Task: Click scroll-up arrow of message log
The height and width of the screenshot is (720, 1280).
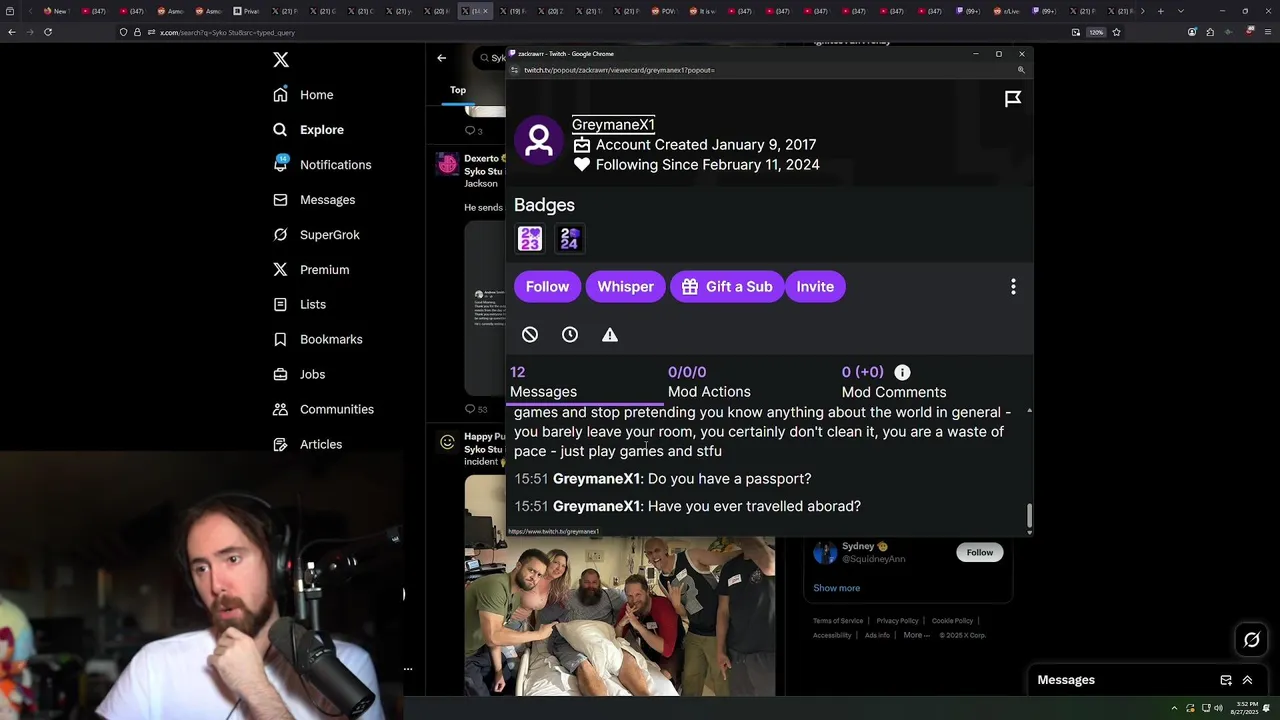Action: coord(1029,411)
